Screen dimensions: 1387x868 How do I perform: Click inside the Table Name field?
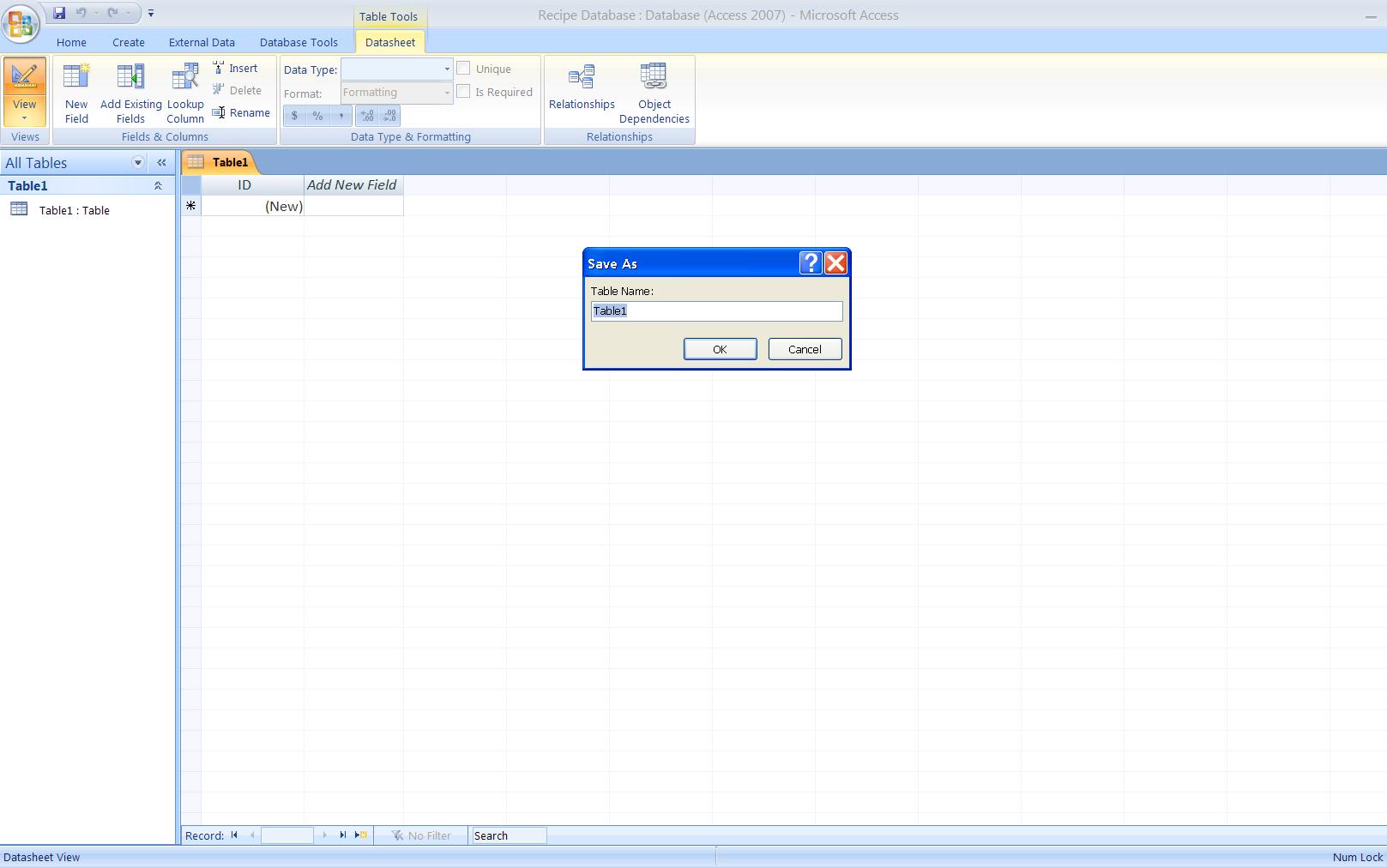[x=715, y=310]
